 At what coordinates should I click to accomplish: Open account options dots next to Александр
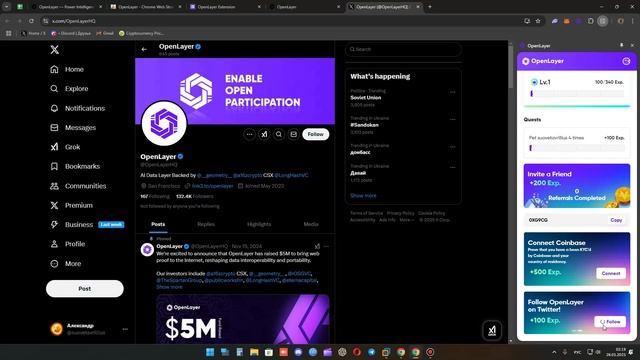tap(125, 329)
